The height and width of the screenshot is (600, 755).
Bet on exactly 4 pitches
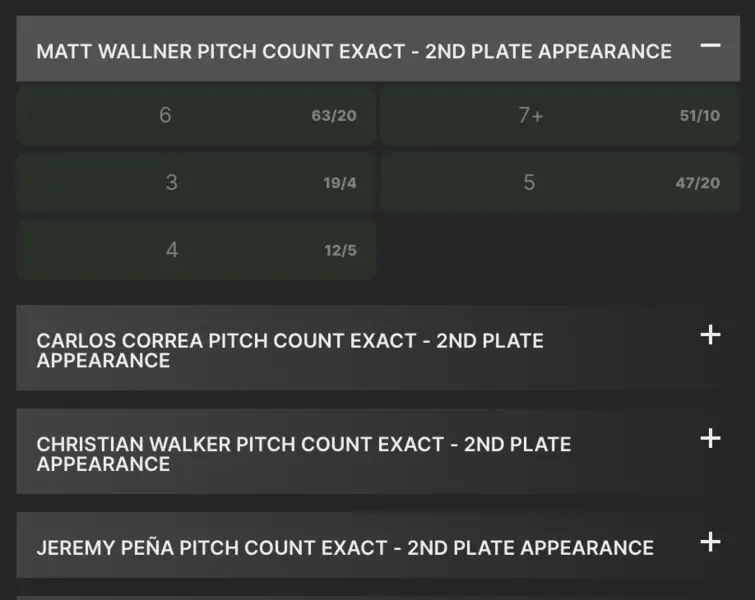coord(172,250)
